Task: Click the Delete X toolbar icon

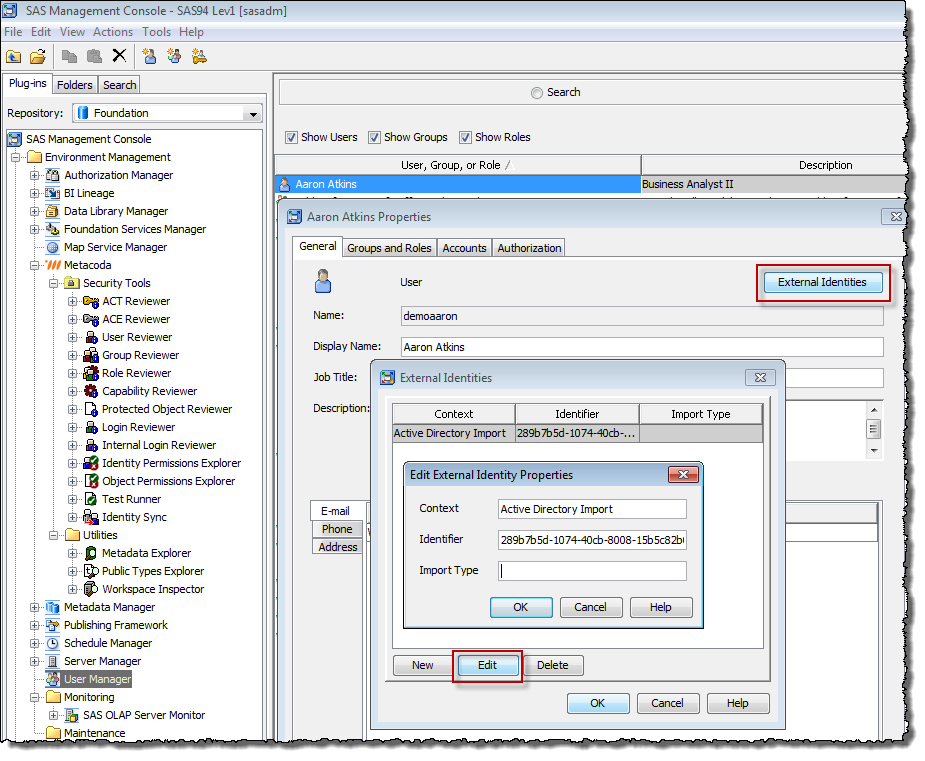Action: click(119, 55)
